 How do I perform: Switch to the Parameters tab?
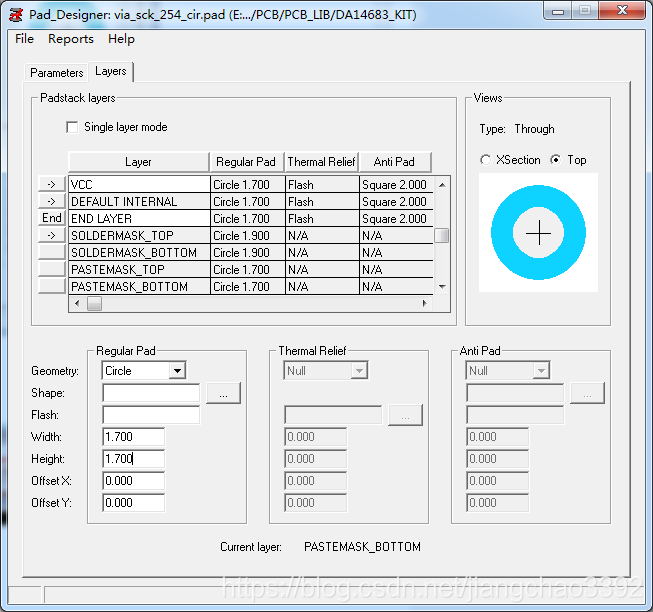tap(56, 73)
